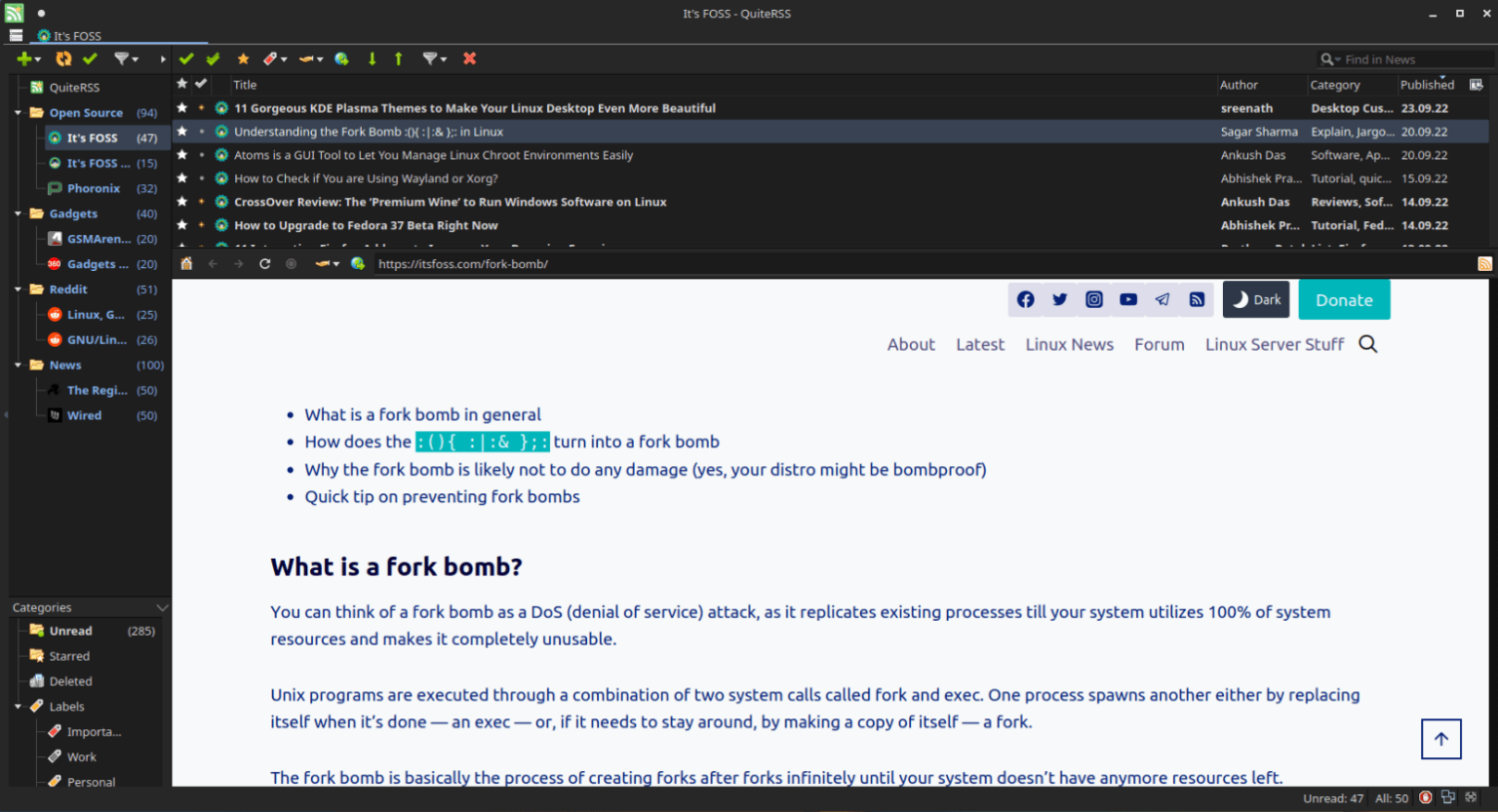Update all feeds with the orange refresh icon
The width and height of the screenshot is (1498, 812).
click(x=63, y=58)
